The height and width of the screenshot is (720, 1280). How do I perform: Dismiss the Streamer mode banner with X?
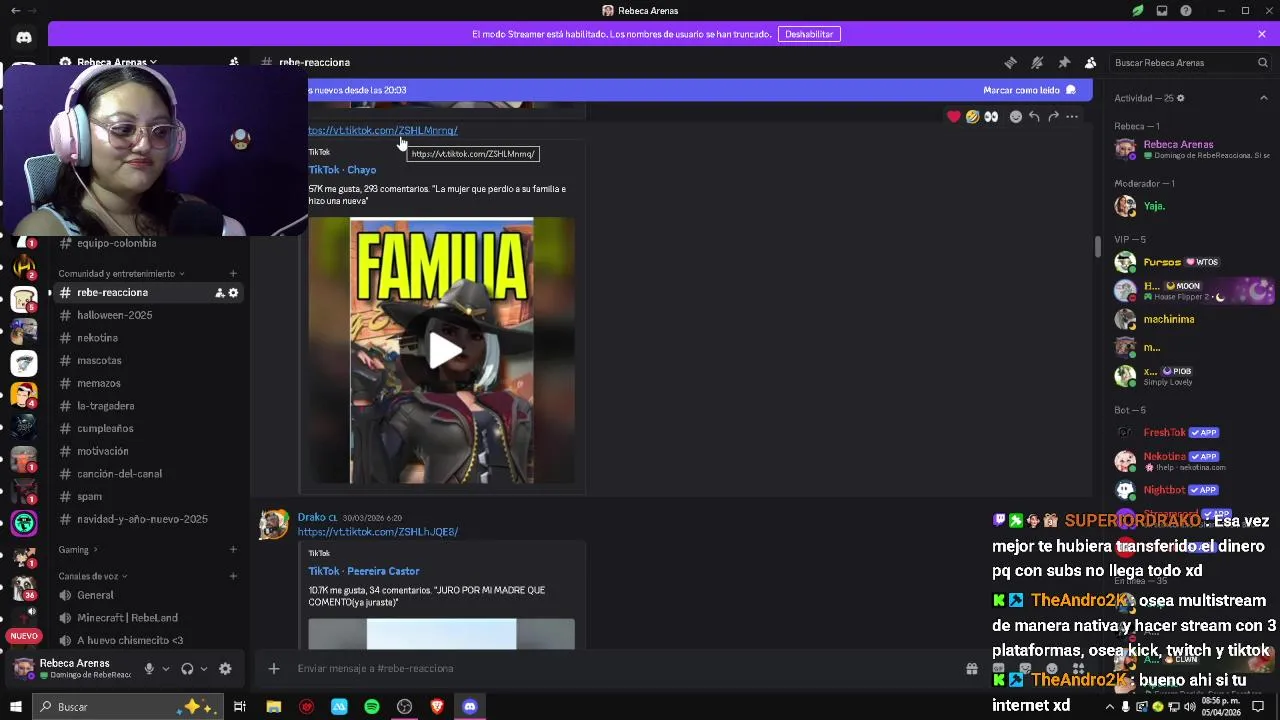coord(1262,34)
